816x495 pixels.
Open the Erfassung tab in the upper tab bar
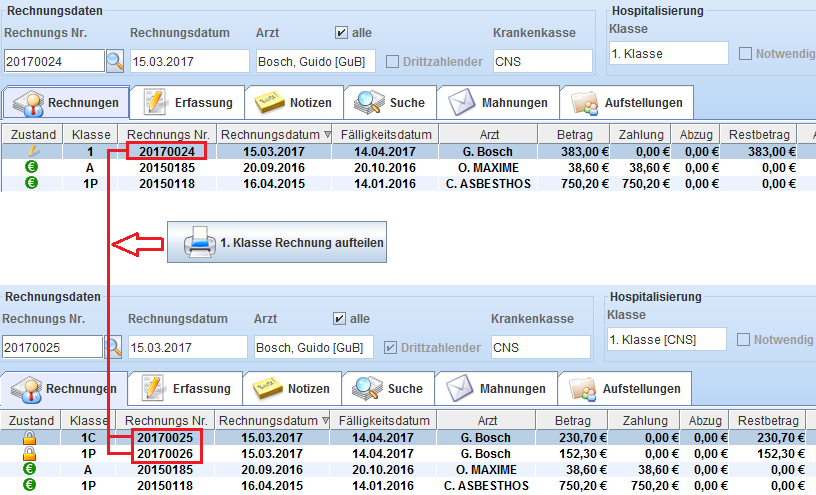pyautogui.click(x=189, y=102)
